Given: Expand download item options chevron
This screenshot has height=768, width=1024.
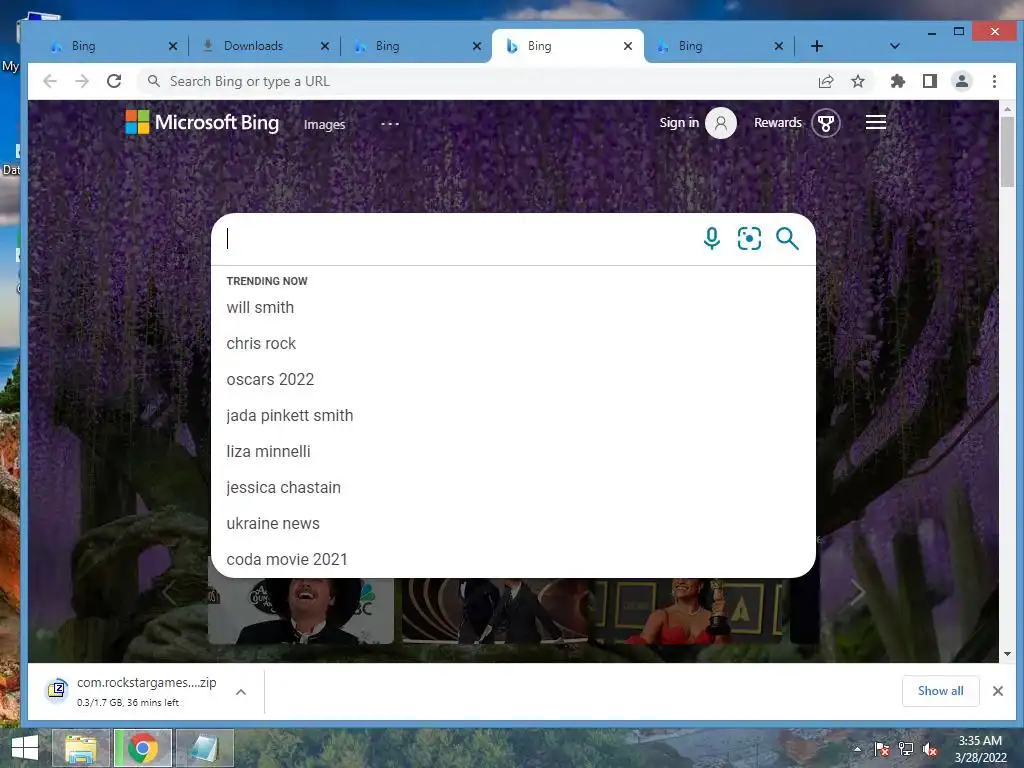Looking at the screenshot, I should 240,692.
